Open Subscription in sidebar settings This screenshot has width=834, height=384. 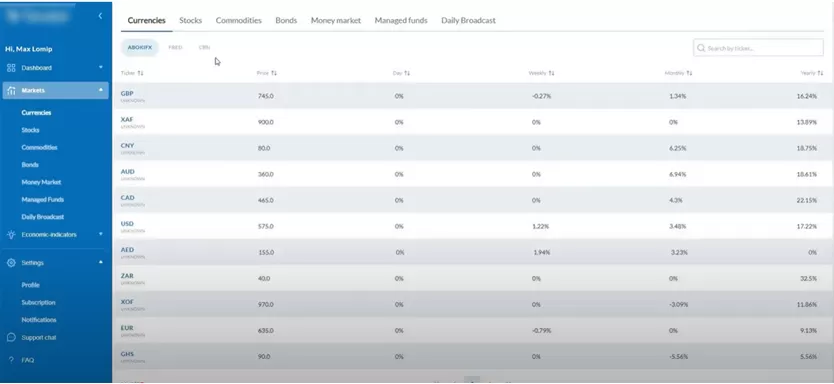click(38, 303)
